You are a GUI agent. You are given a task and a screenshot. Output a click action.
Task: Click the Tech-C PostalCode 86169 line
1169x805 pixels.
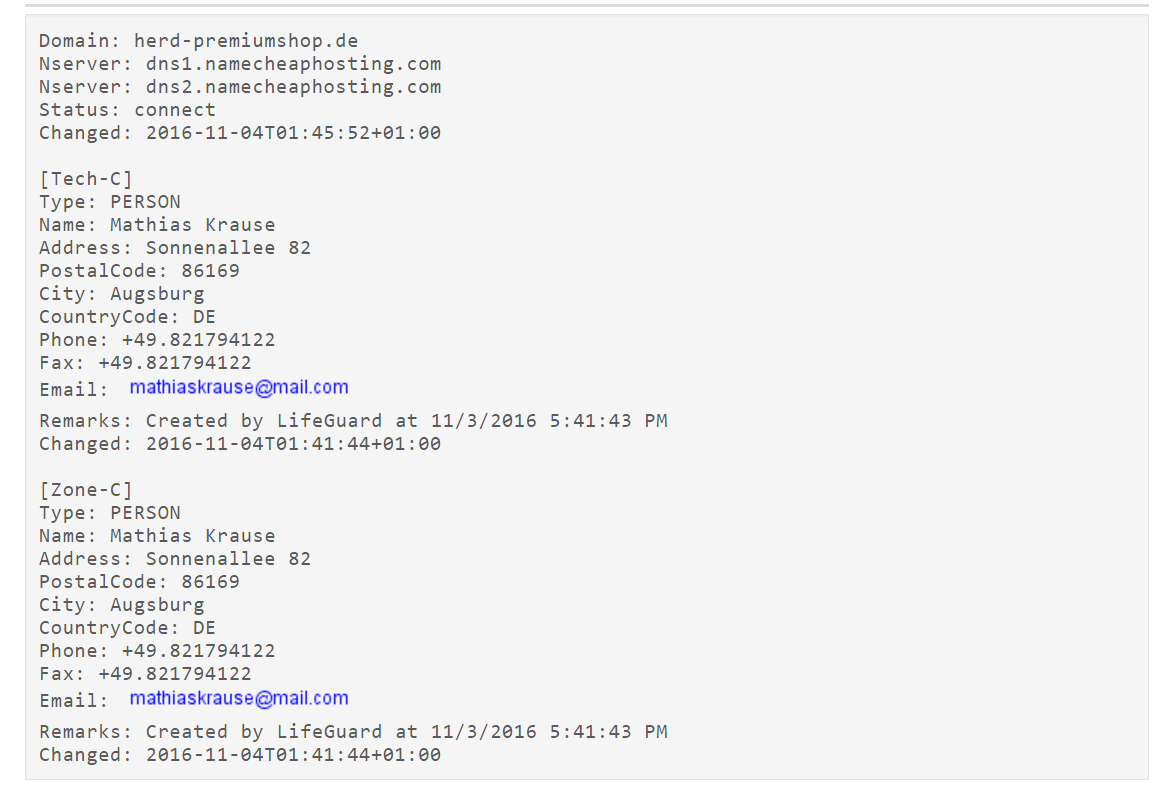point(139,271)
